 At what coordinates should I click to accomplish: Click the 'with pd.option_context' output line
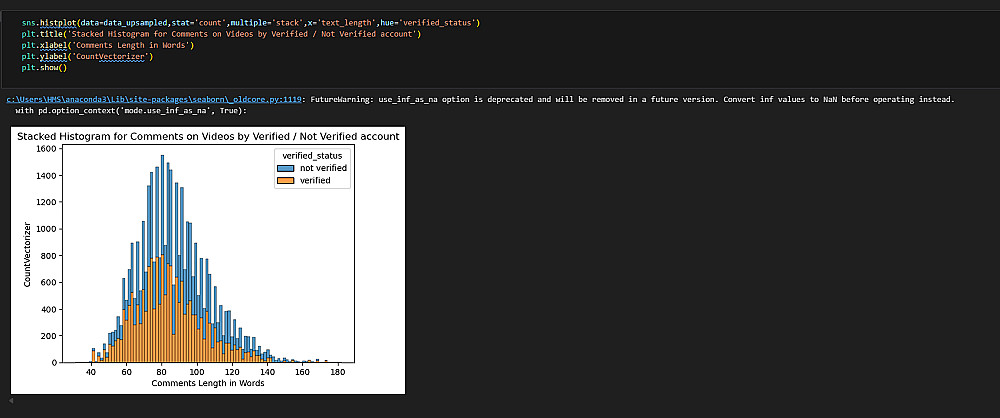[x=130, y=110]
